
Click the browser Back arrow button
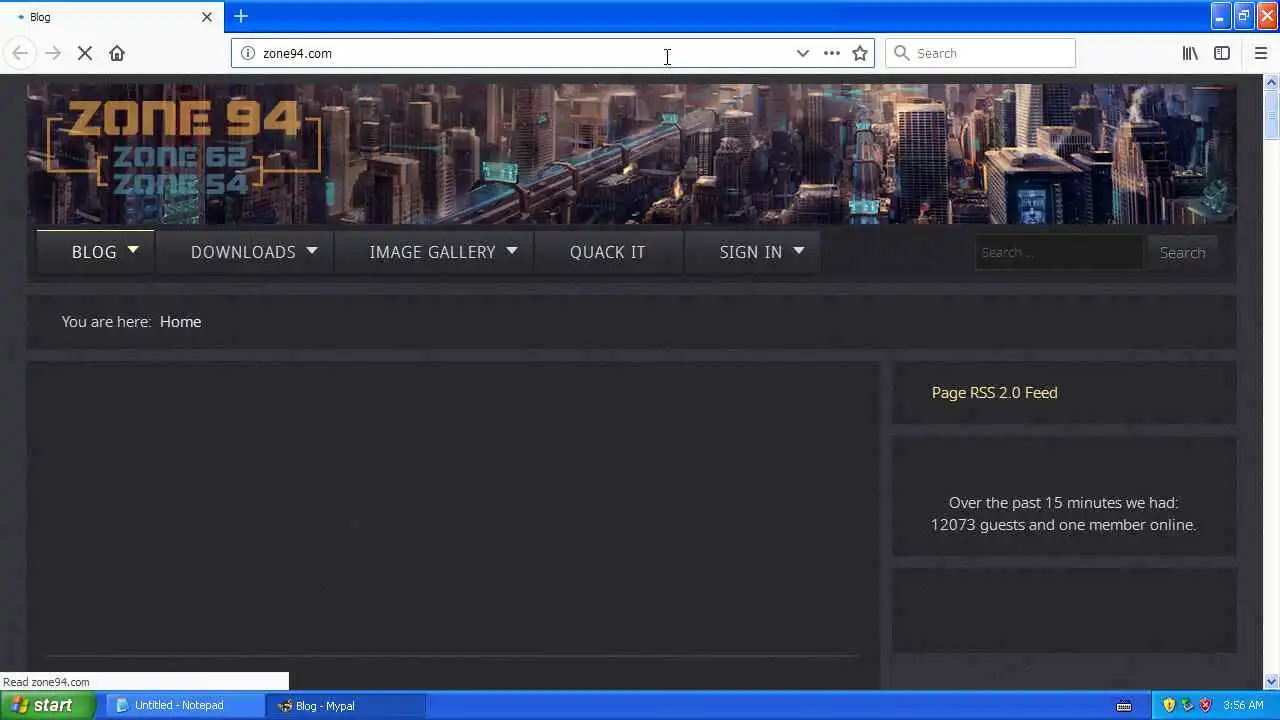(20, 53)
